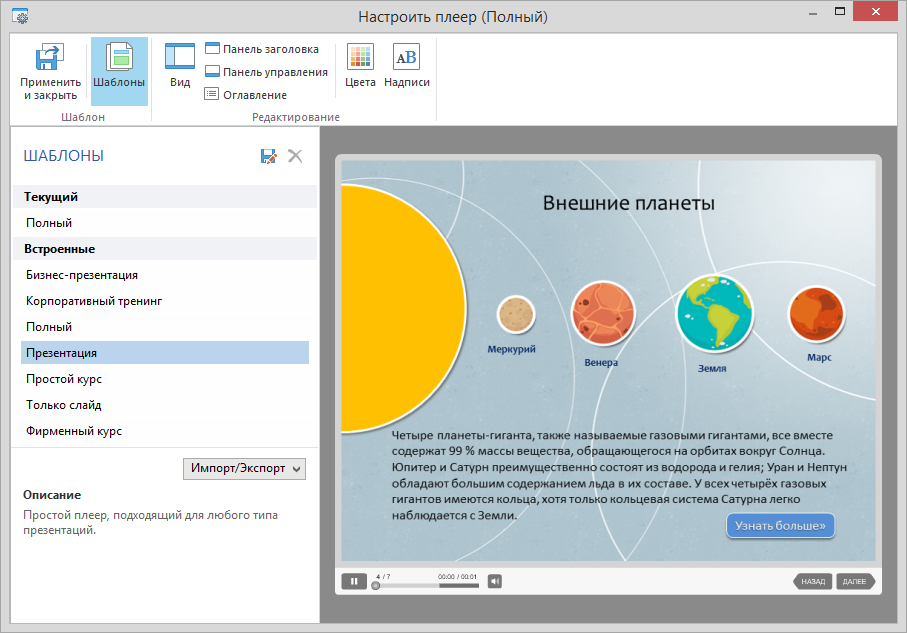Choose the Только слайд template
Screen dimensions: 907x633
(x=165, y=405)
